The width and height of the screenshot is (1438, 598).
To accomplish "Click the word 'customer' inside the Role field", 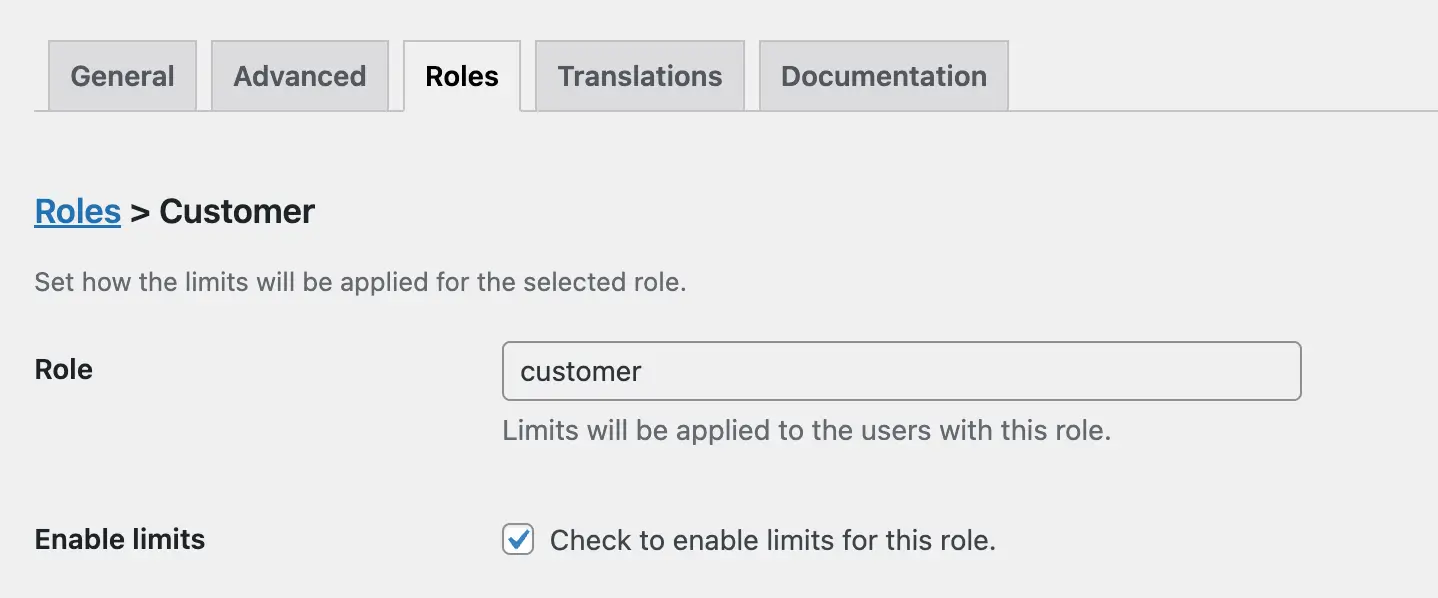I will pyautogui.click(x=581, y=372).
